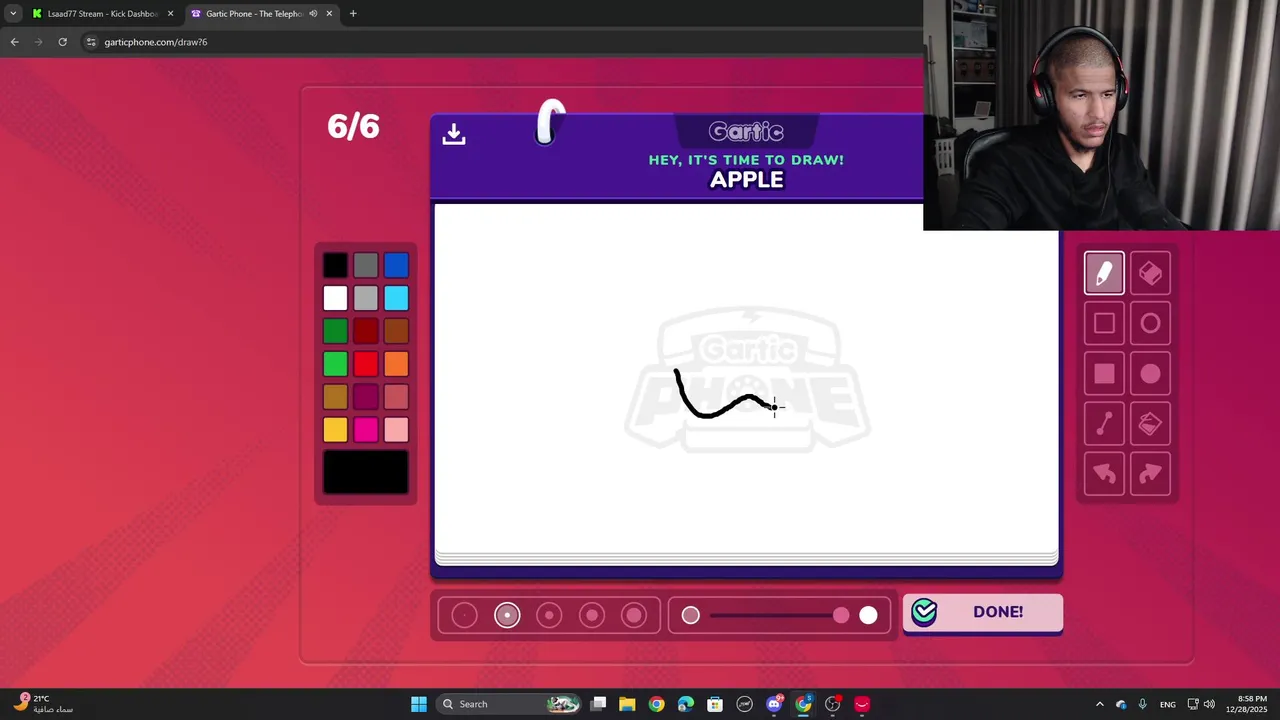Open Task View from the taskbar
The width and height of the screenshot is (1280, 720).
598,704
